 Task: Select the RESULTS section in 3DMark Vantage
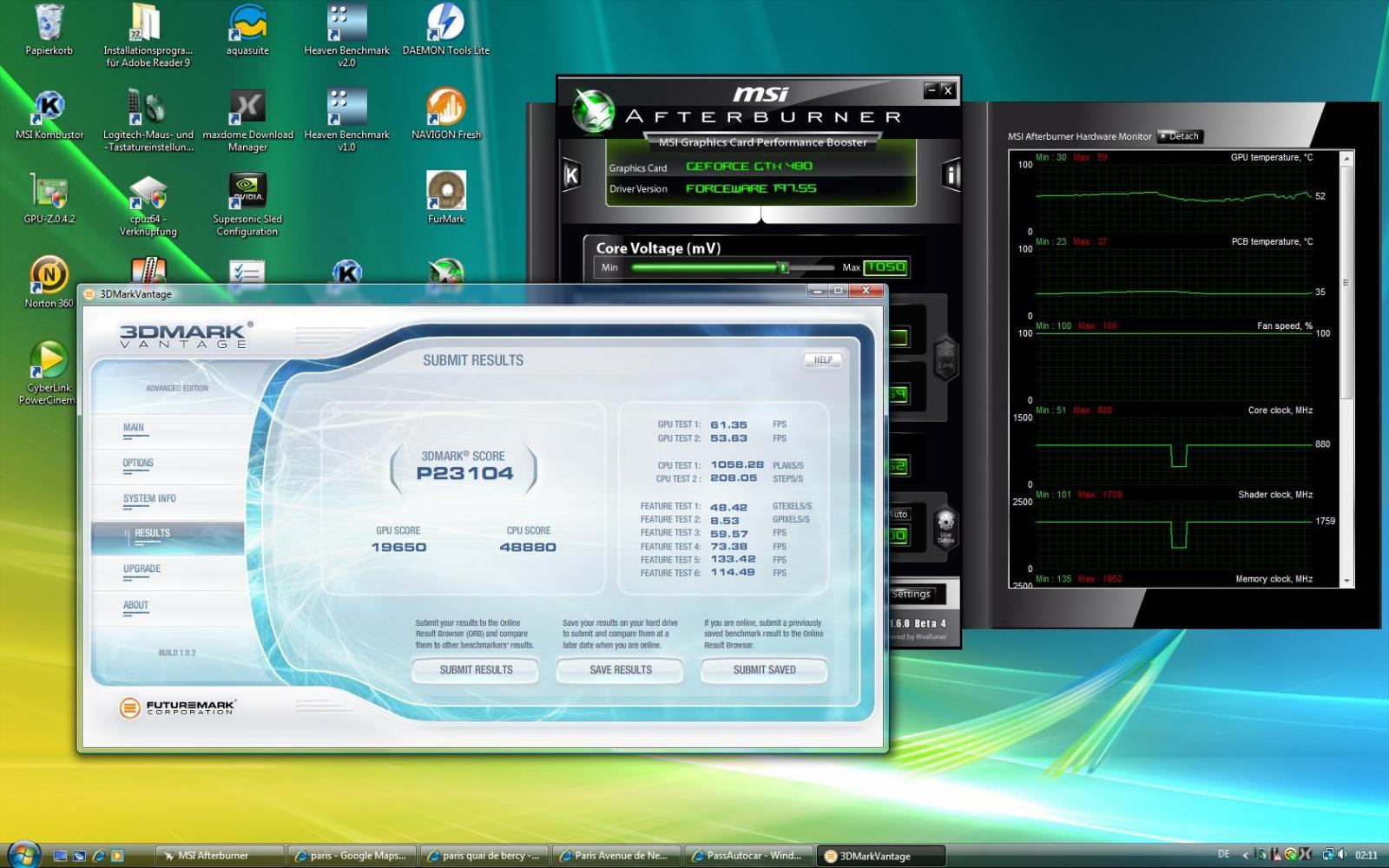[x=168, y=538]
